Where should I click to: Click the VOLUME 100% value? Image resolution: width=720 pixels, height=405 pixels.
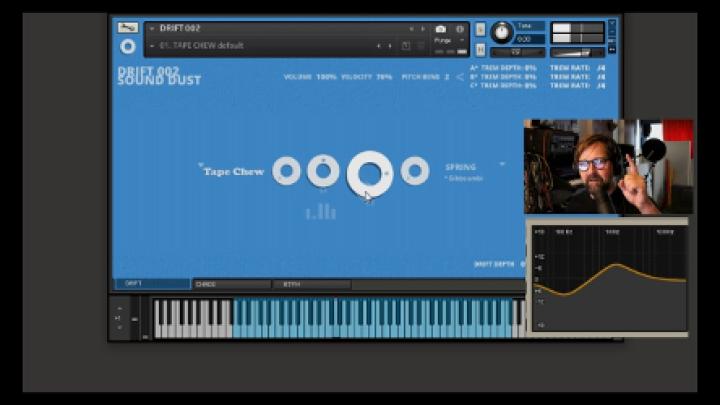tap(326, 77)
